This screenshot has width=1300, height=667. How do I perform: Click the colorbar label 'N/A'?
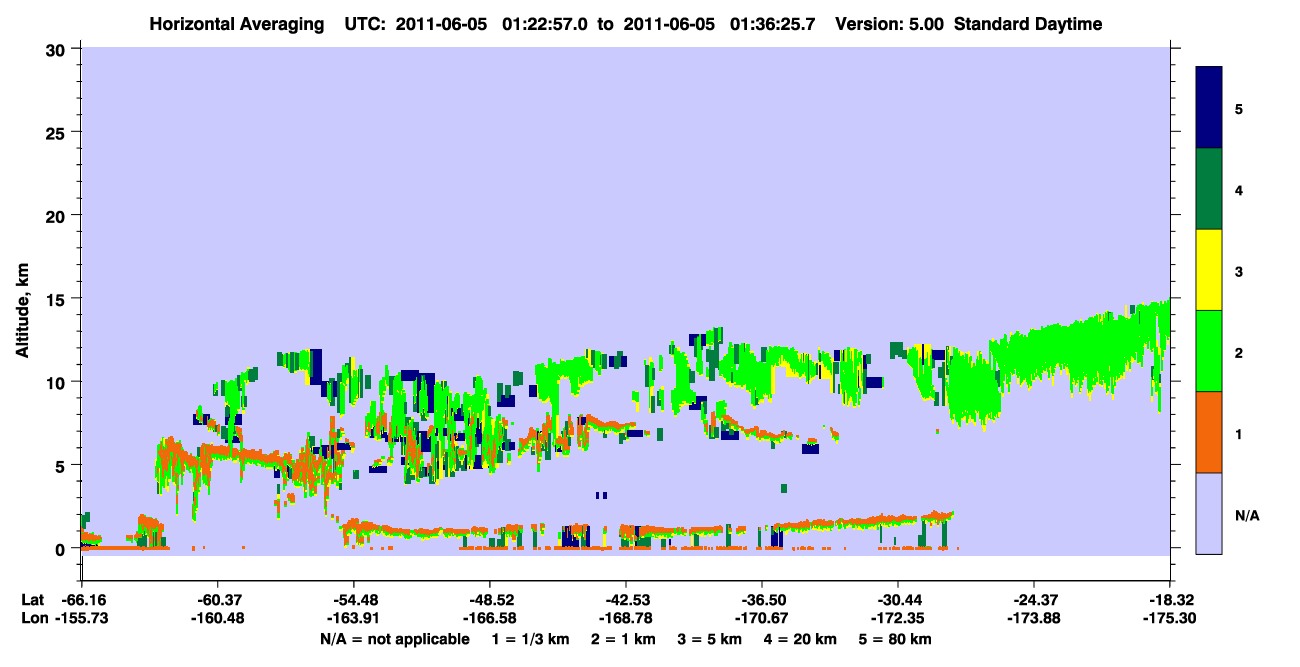1247,516
